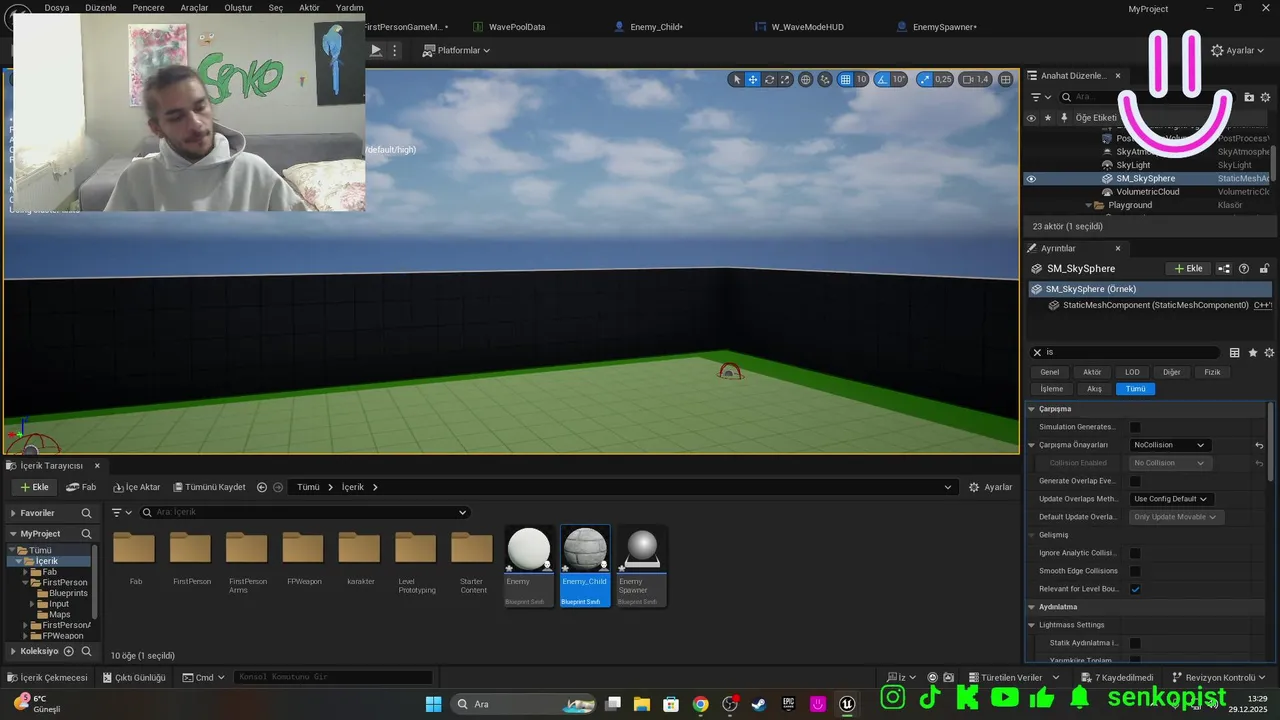Select Enemy_Child blueprint thumbnail

(585, 566)
